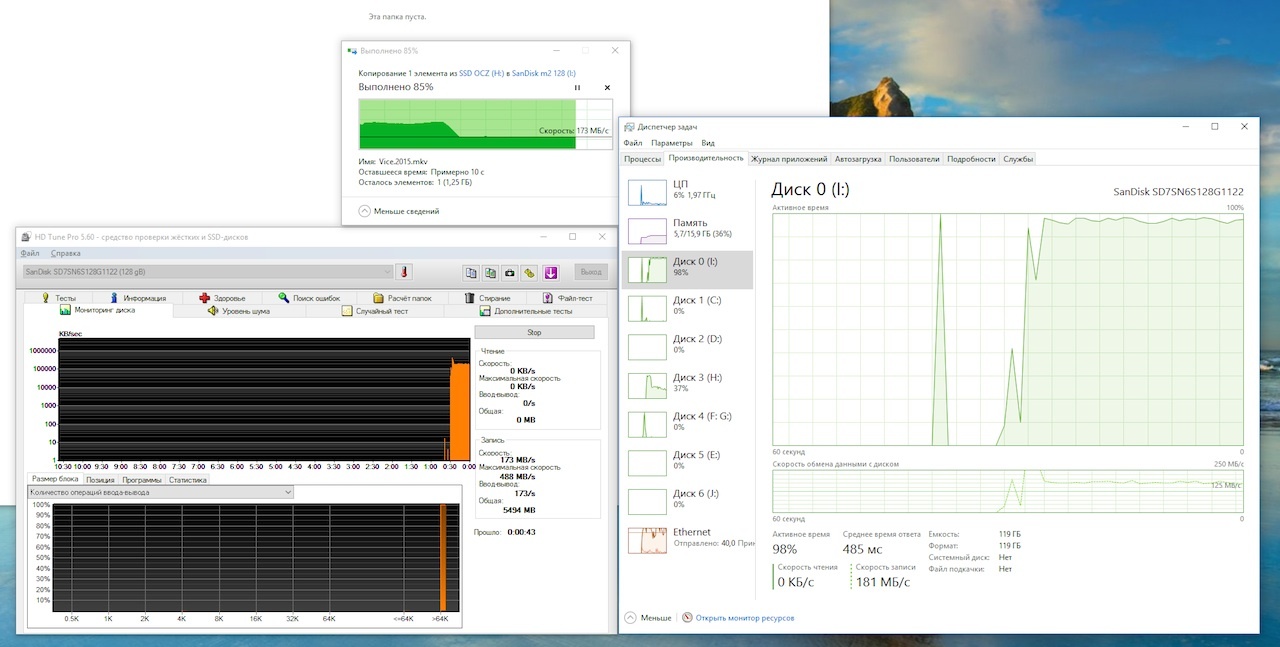Switch to Процессы tab in Task Manager

(x=642, y=159)
